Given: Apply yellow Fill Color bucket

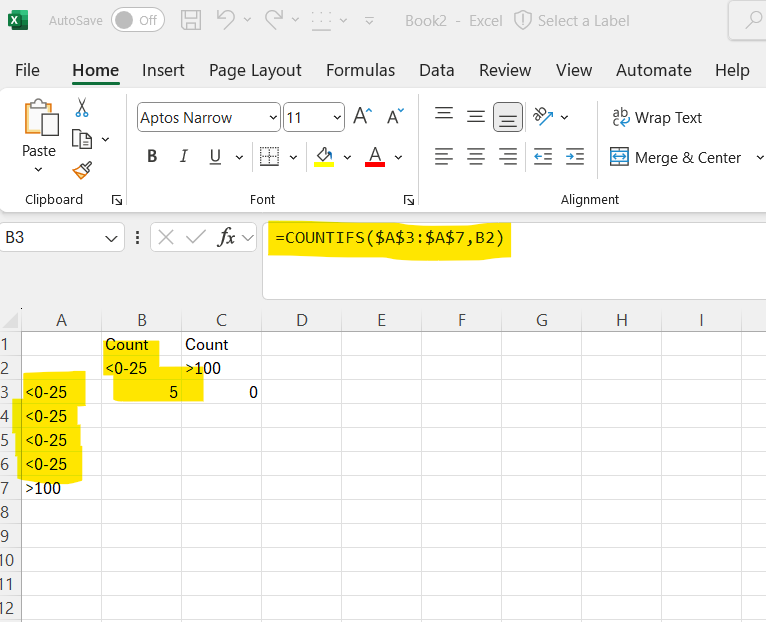Looking at the screenshot, I should (x=324, y=157).
